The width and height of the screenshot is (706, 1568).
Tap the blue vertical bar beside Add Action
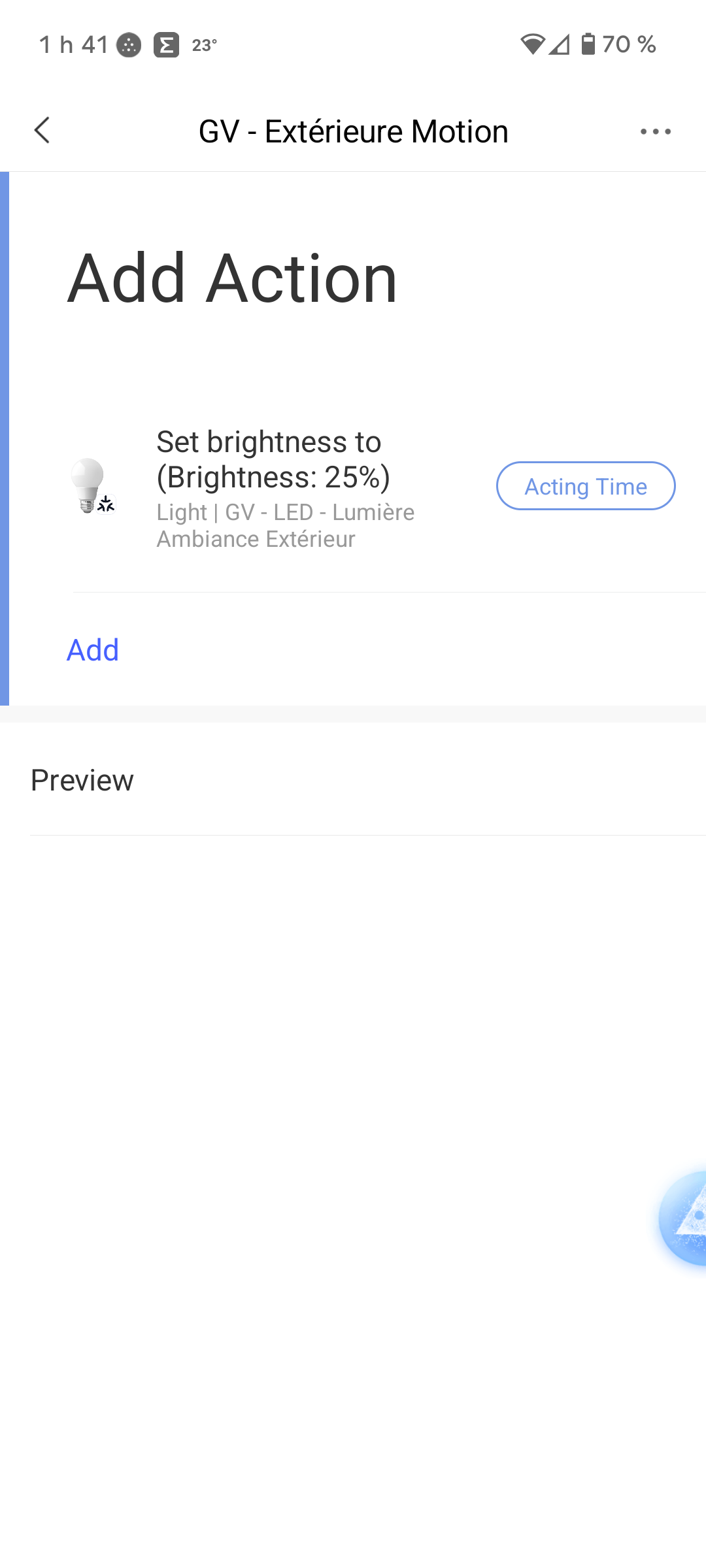click(x=5, y=438)
